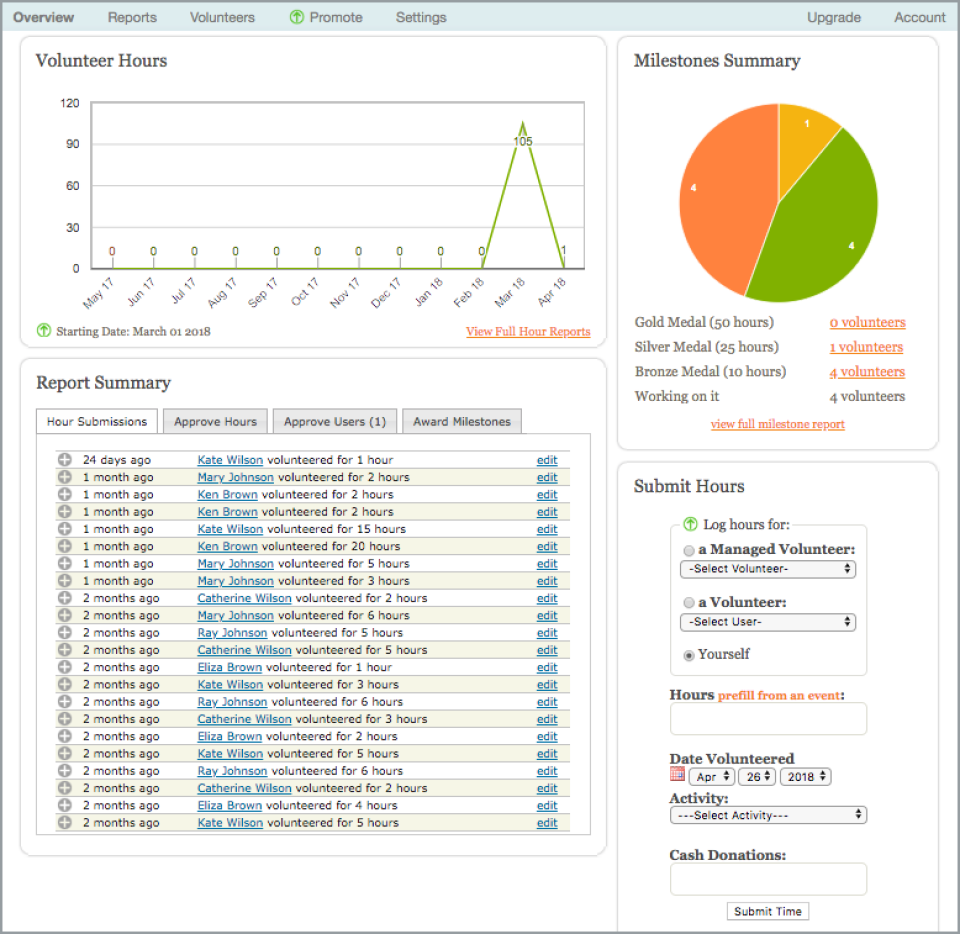Switch to the Approve Hours tab
Image resolution: width=960 pixels, height=934 pixels.
216,422
